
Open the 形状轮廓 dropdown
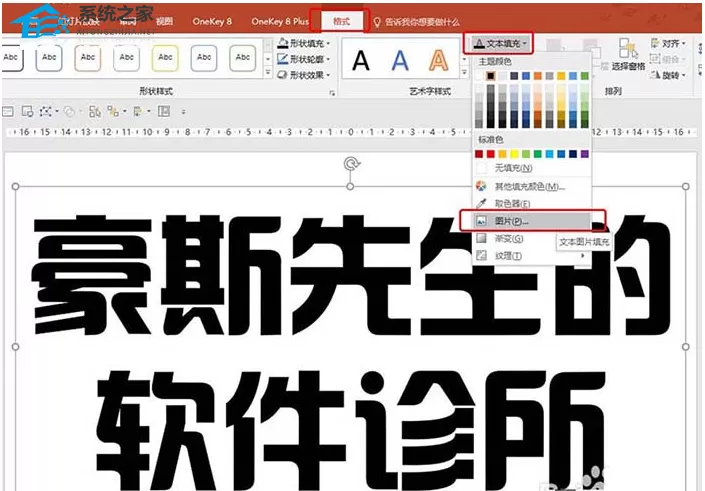click(303, 59)
